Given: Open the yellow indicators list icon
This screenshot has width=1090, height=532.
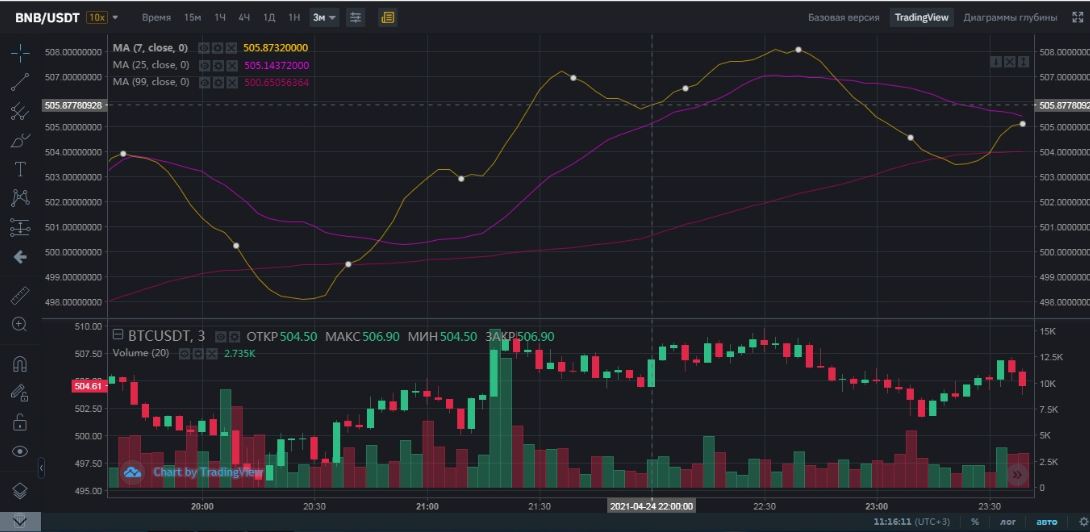Looking at the screenshot, I should pos(388,17).
